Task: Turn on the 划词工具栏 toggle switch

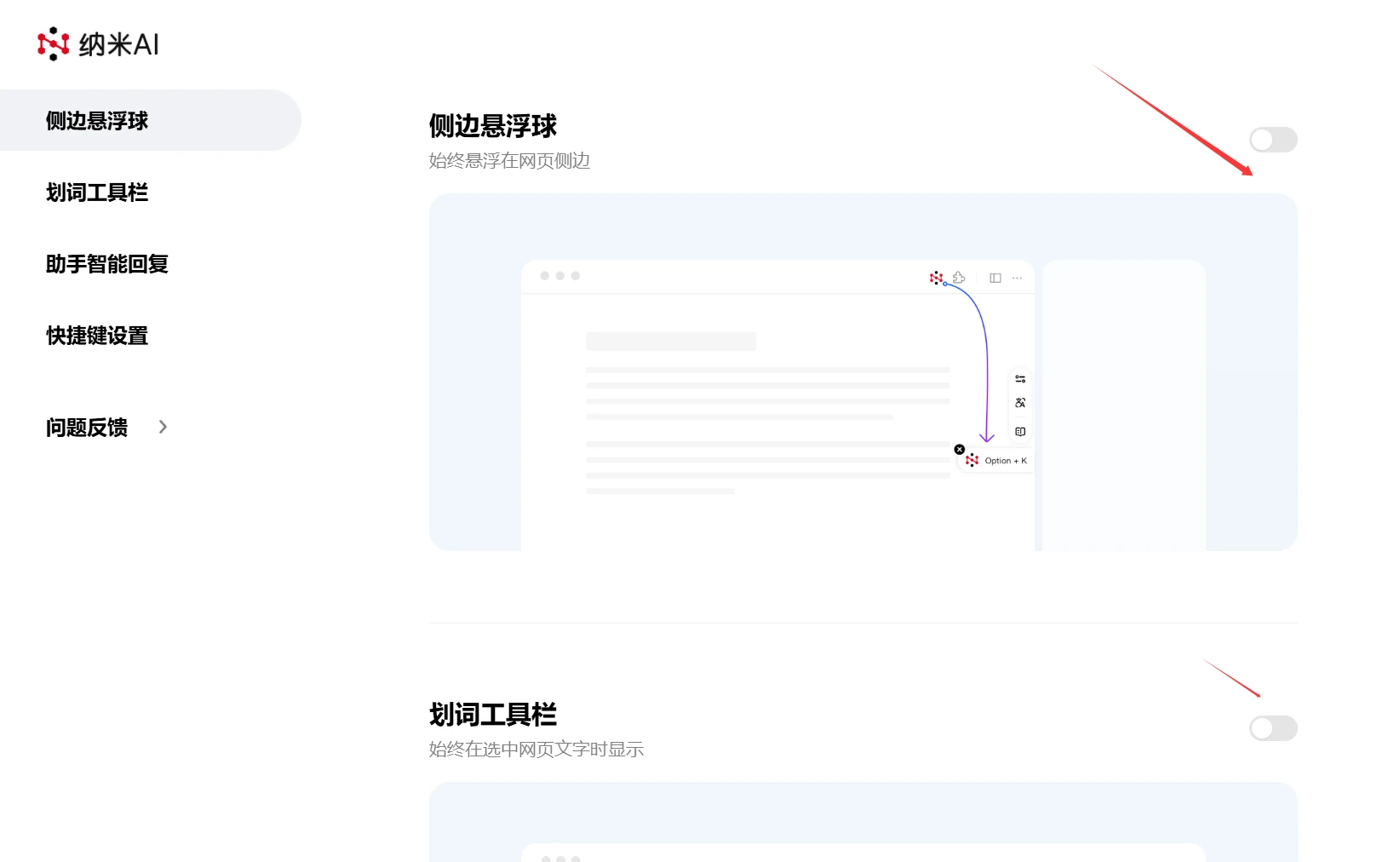Action: coord(1273,728)
